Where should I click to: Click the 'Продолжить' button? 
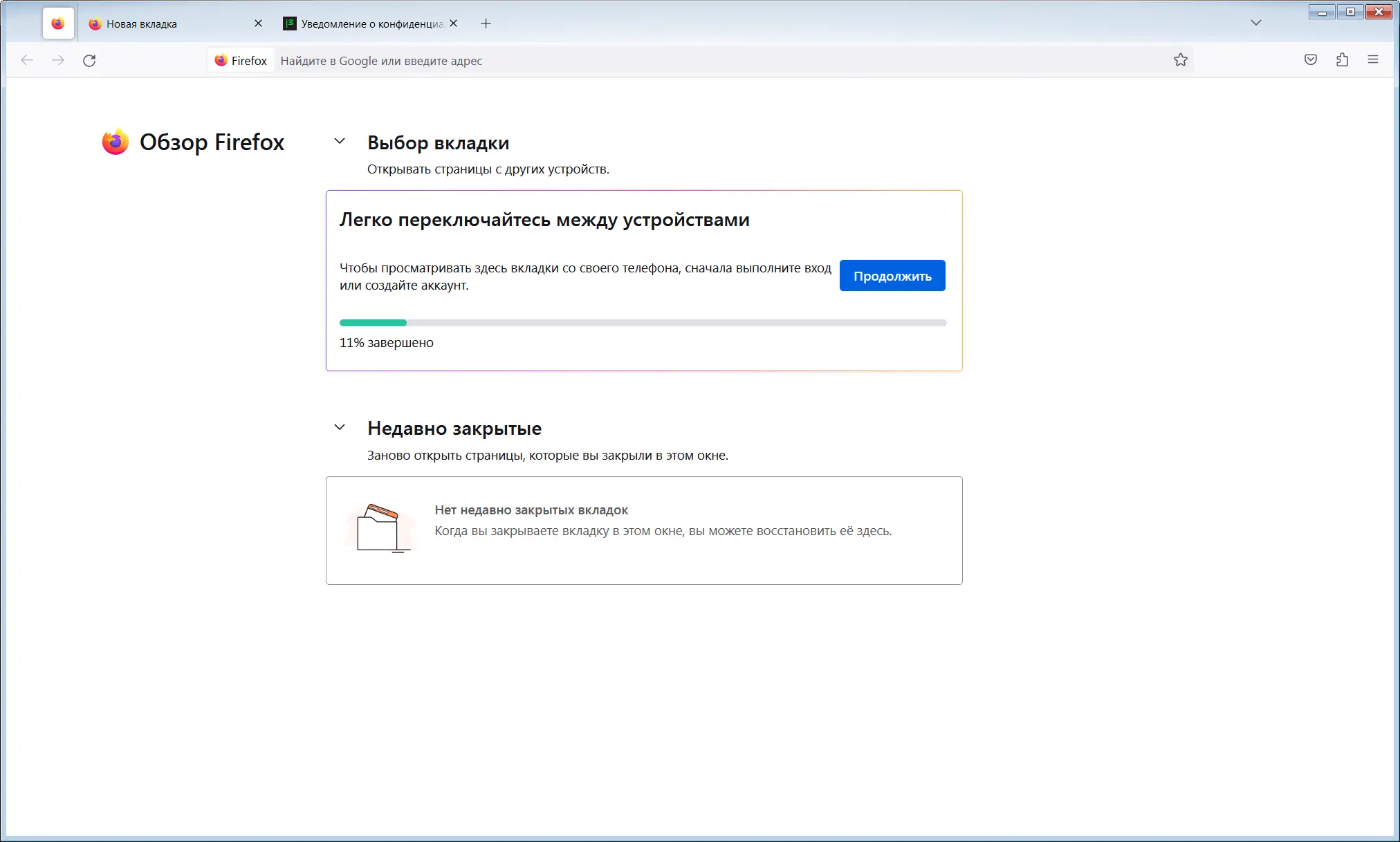click(x=892, y=276)
